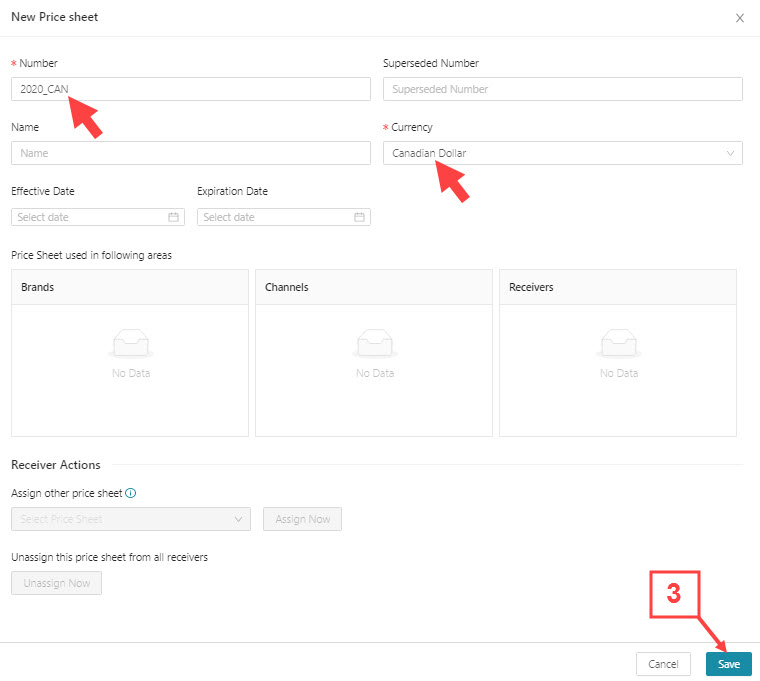Viewport: 760px width, 681px height.
Task: Close the New Price sheet dialog
Action: click(x=740, y=18)
